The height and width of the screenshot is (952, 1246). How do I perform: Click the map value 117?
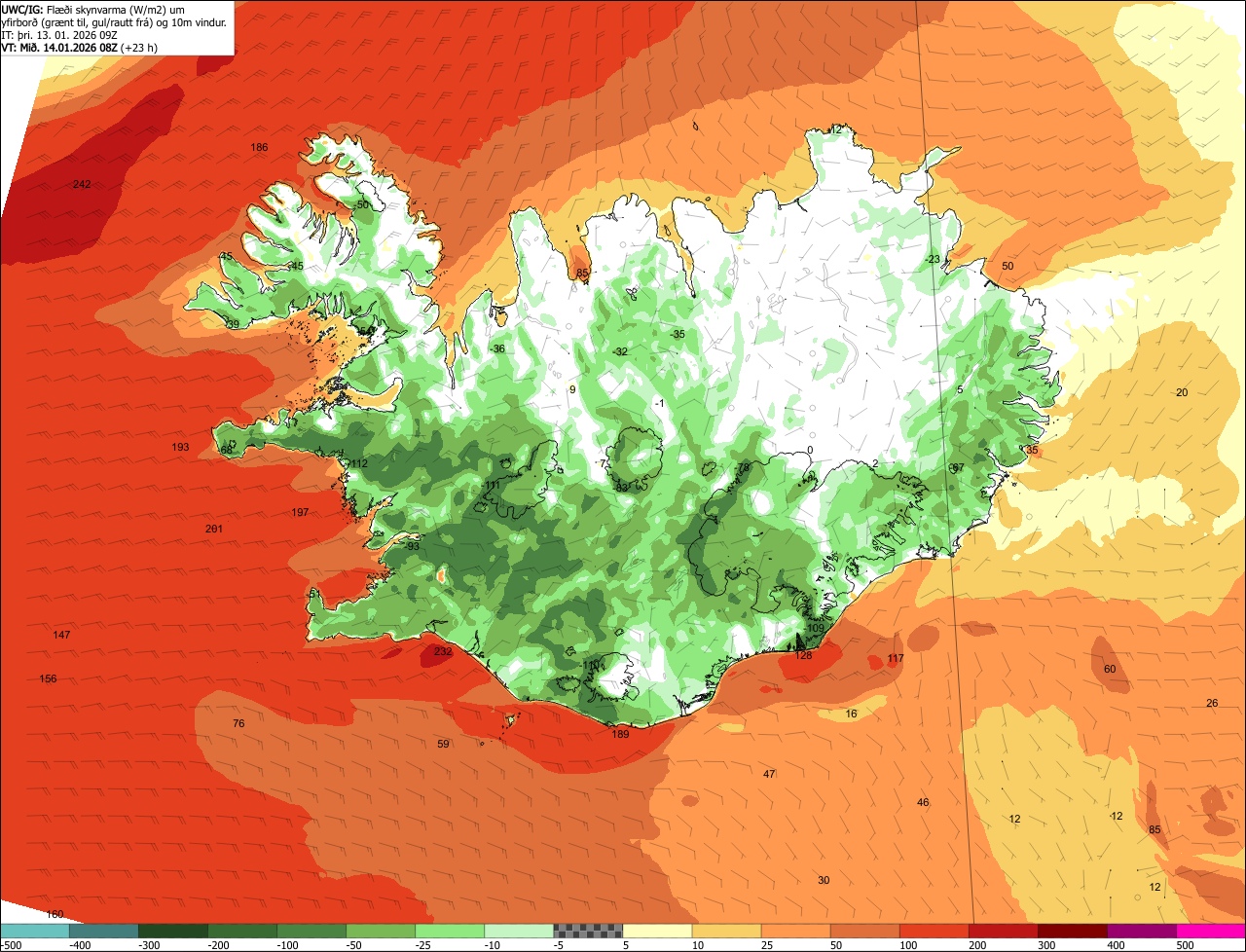click(x=897, y=659)
